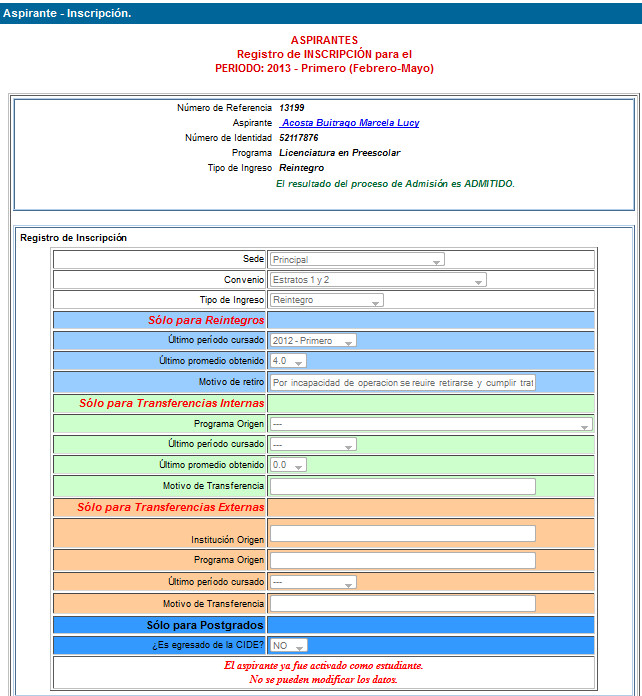Click Motivo de Transferencia field in Transferencias Externas
This screenshot has height=696, width=642.
point(403,604)
